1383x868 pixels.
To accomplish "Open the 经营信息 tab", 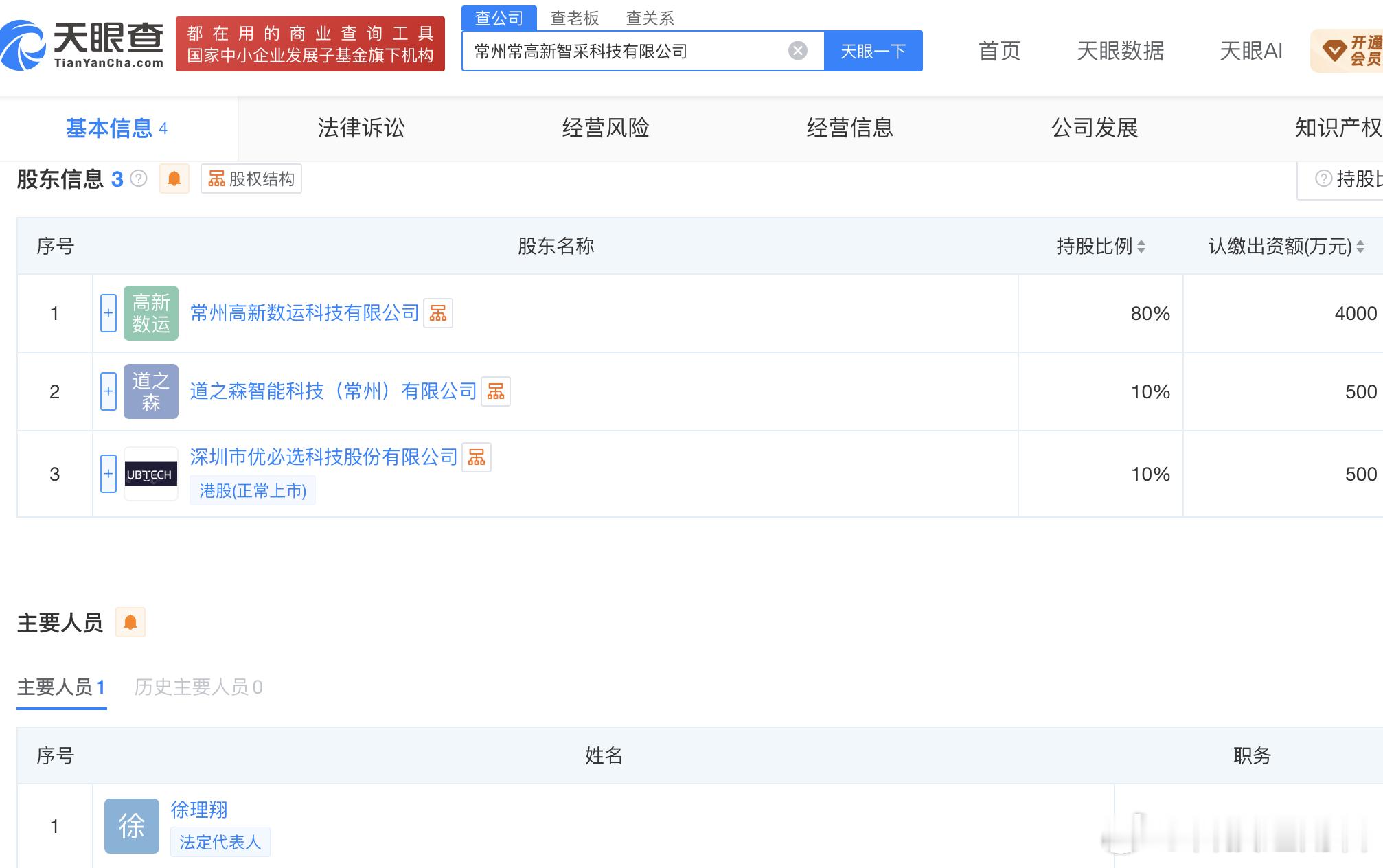I will [850, 128].
